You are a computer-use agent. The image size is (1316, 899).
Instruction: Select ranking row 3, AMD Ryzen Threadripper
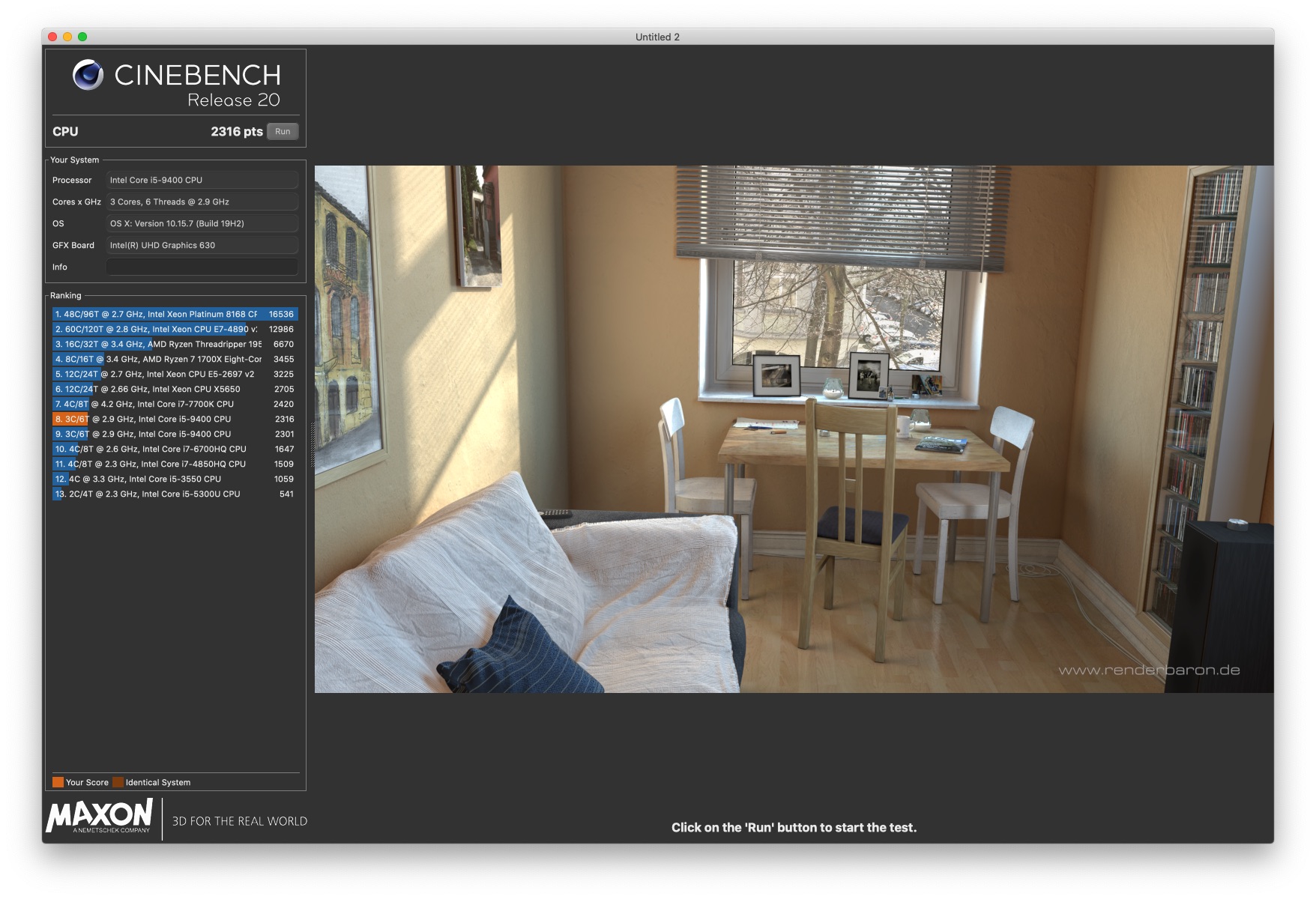[175, 344]
